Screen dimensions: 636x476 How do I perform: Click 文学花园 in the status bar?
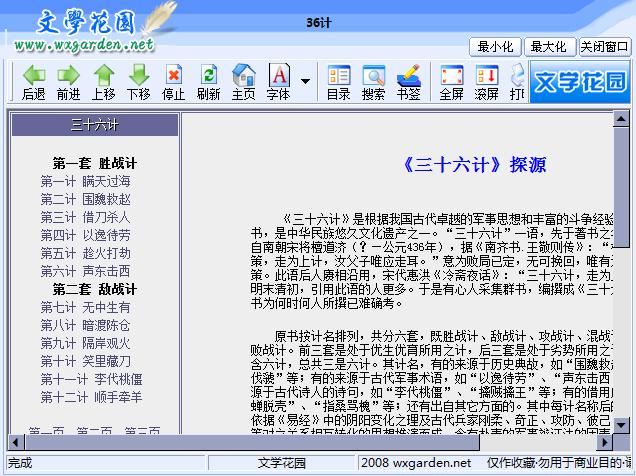click(281, 463)
